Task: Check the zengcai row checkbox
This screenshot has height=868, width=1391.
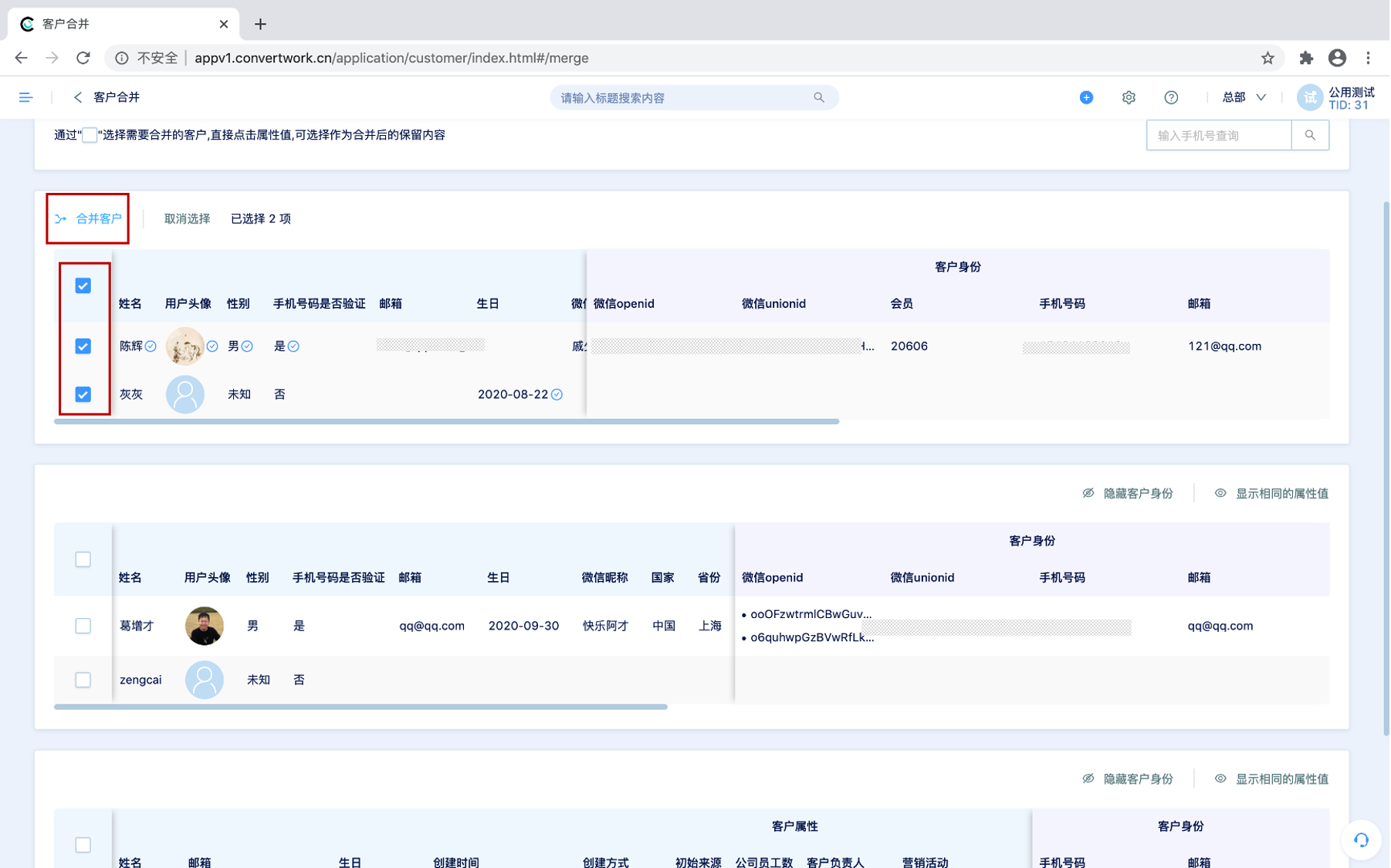Action: [83, 681]
